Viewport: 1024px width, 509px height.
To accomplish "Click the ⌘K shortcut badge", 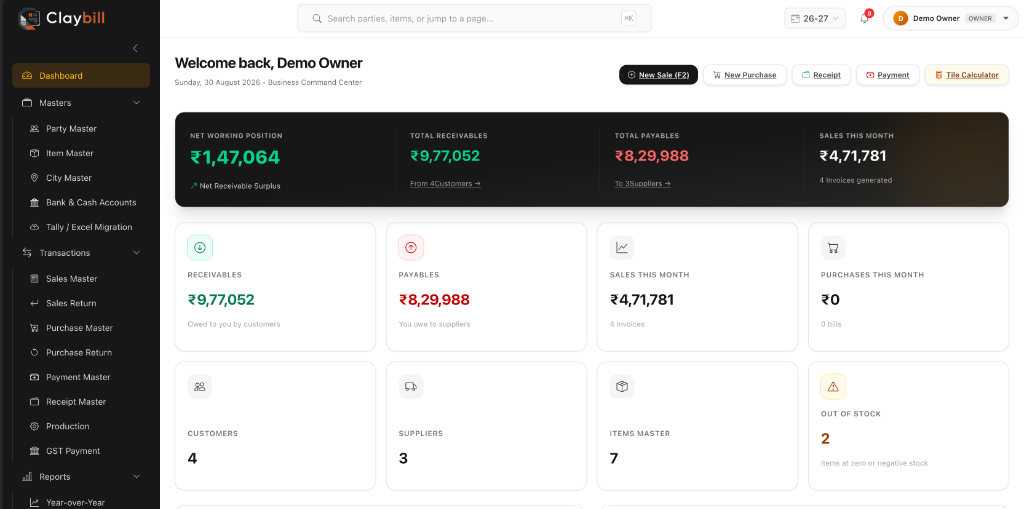I will click(x=628, y=18).
